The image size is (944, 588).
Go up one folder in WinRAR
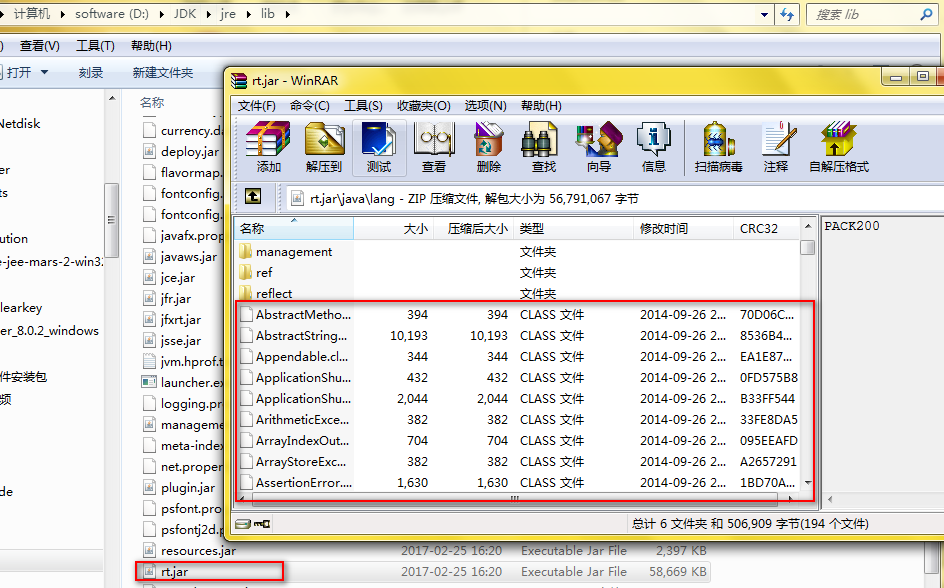(x=253, y=196)
